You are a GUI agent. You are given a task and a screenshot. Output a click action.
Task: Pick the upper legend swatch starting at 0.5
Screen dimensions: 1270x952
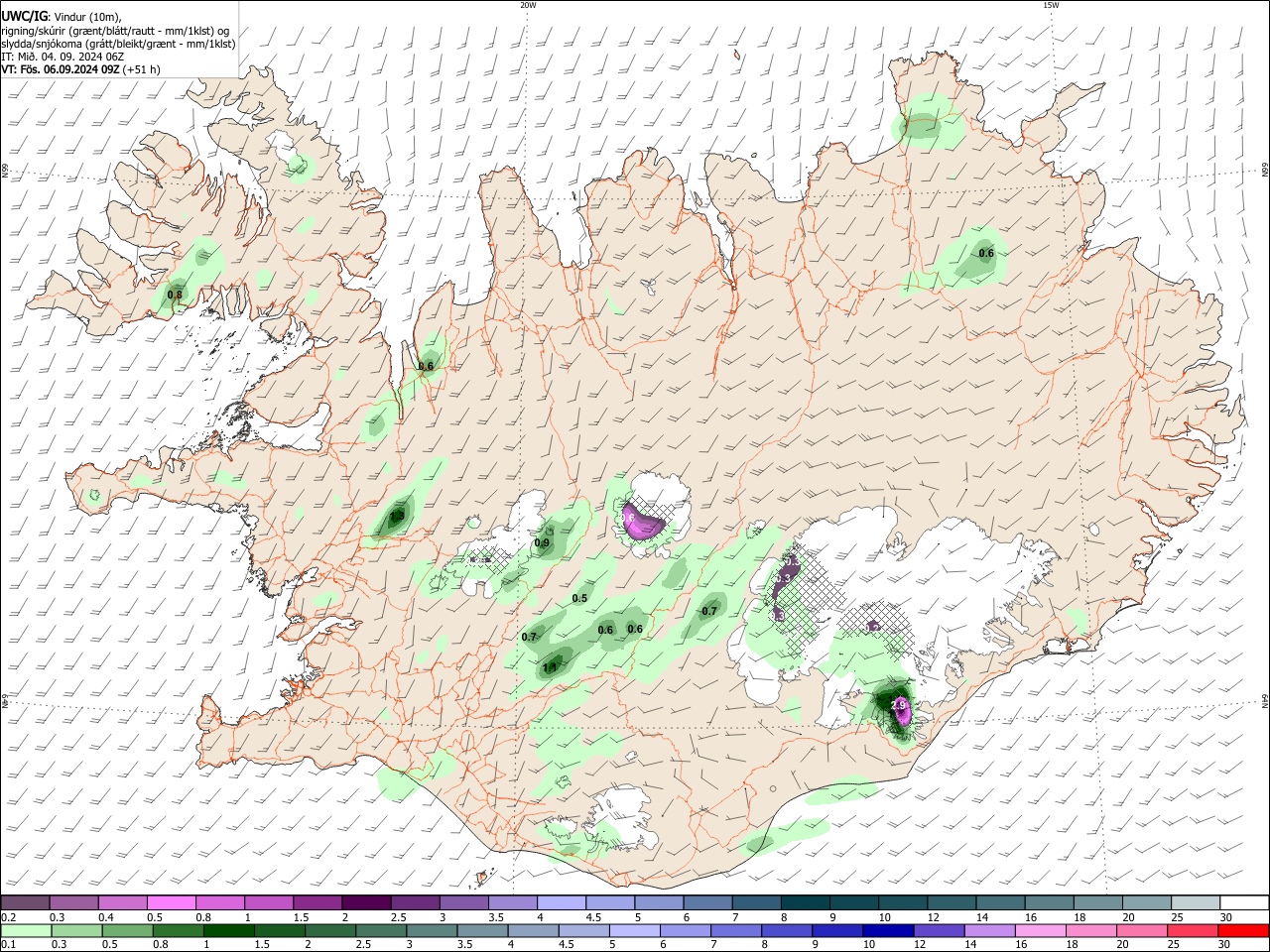(x=171, y=902)
